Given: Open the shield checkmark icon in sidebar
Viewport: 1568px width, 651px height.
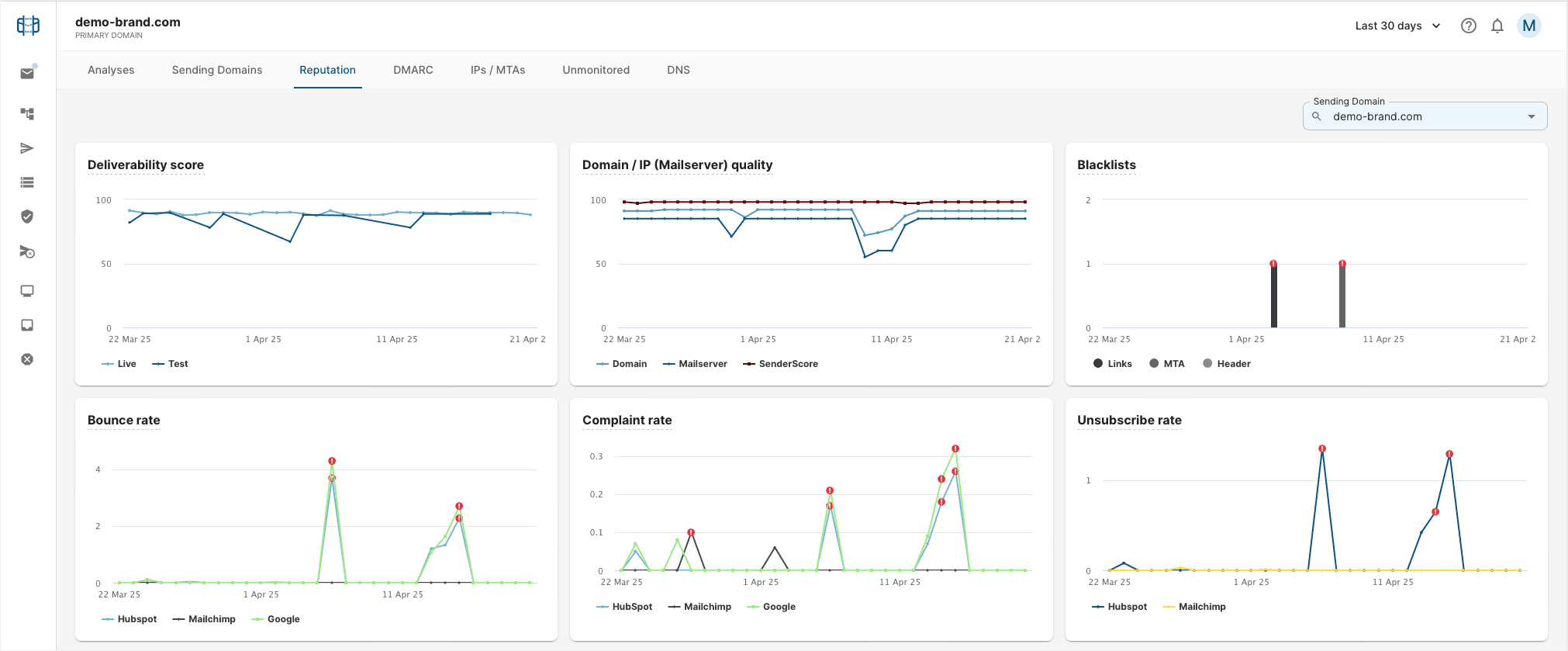Looking at the screenshot, I should tap(27, 216).
